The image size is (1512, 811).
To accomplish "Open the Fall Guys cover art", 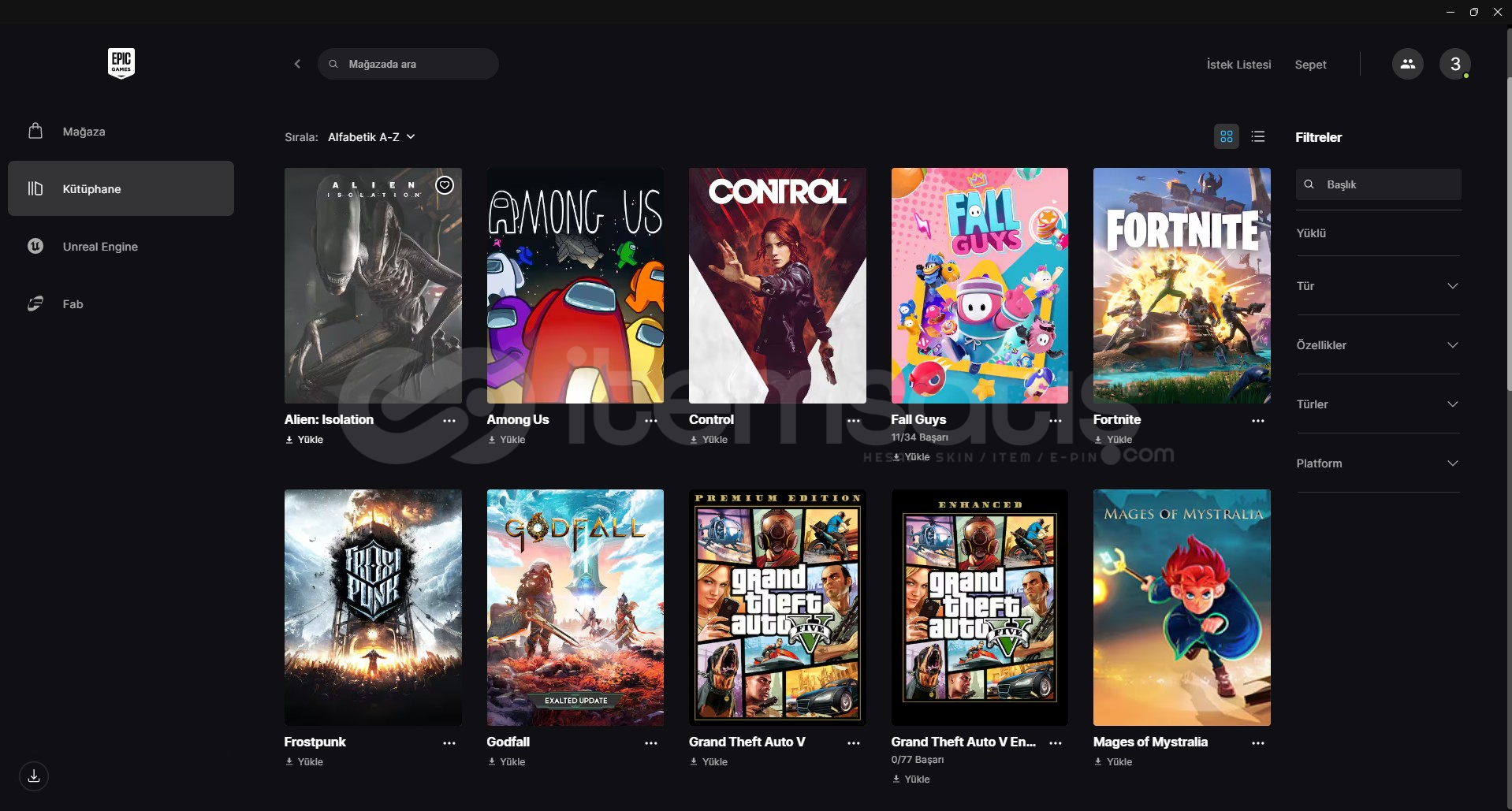I will (x=979, y=285).
